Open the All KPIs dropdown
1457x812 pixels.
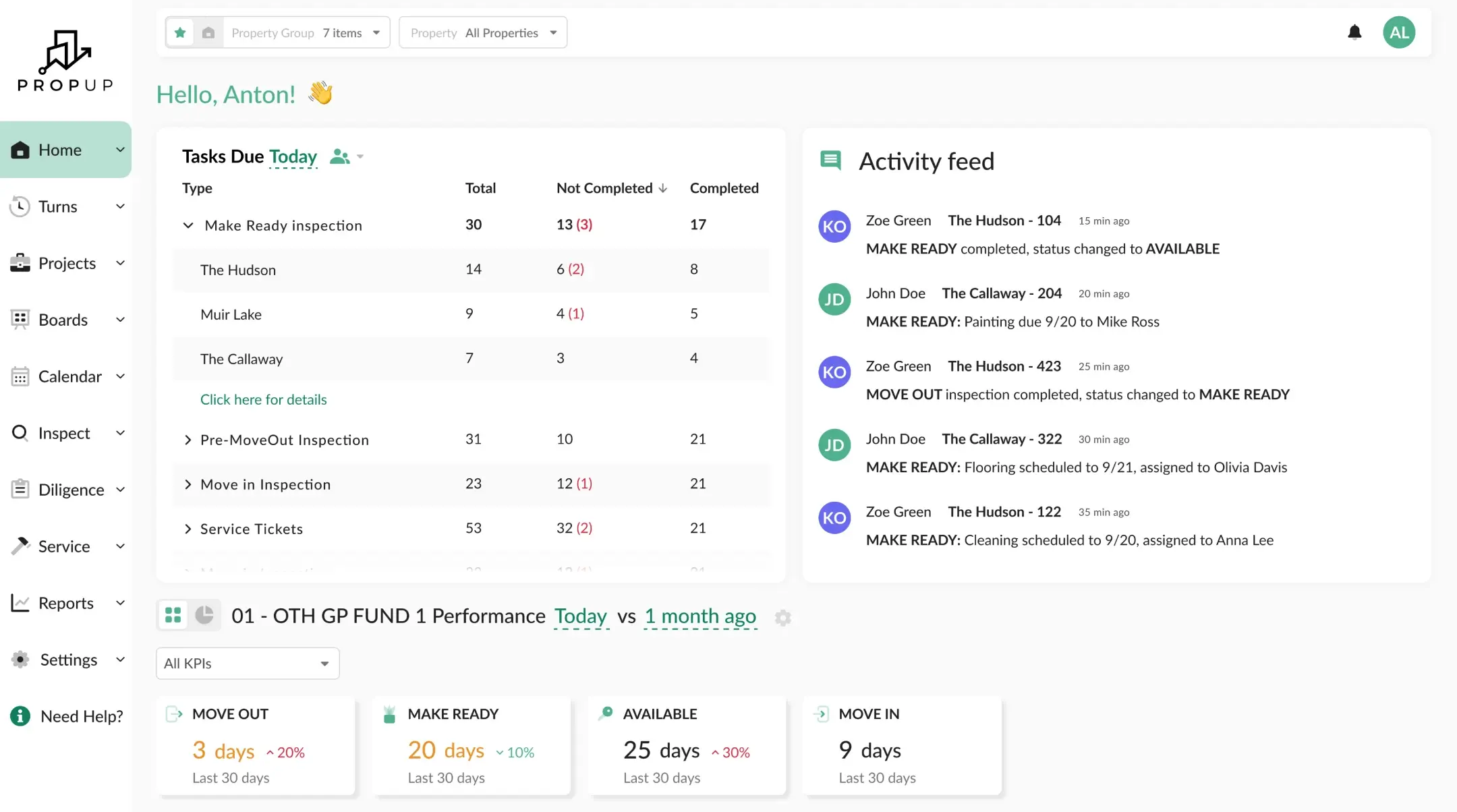(247, 664)
